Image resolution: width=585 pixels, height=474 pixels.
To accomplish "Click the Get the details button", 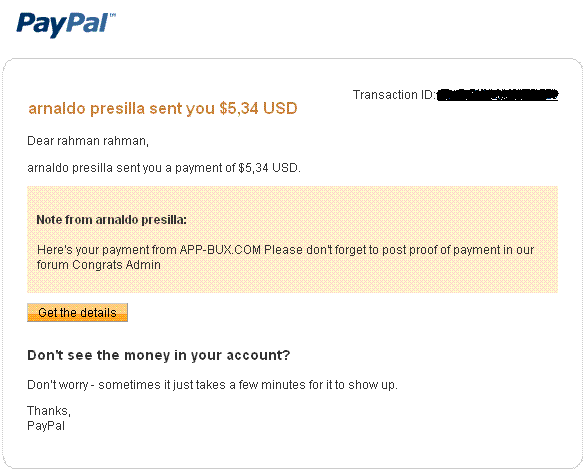I will 77,312.
